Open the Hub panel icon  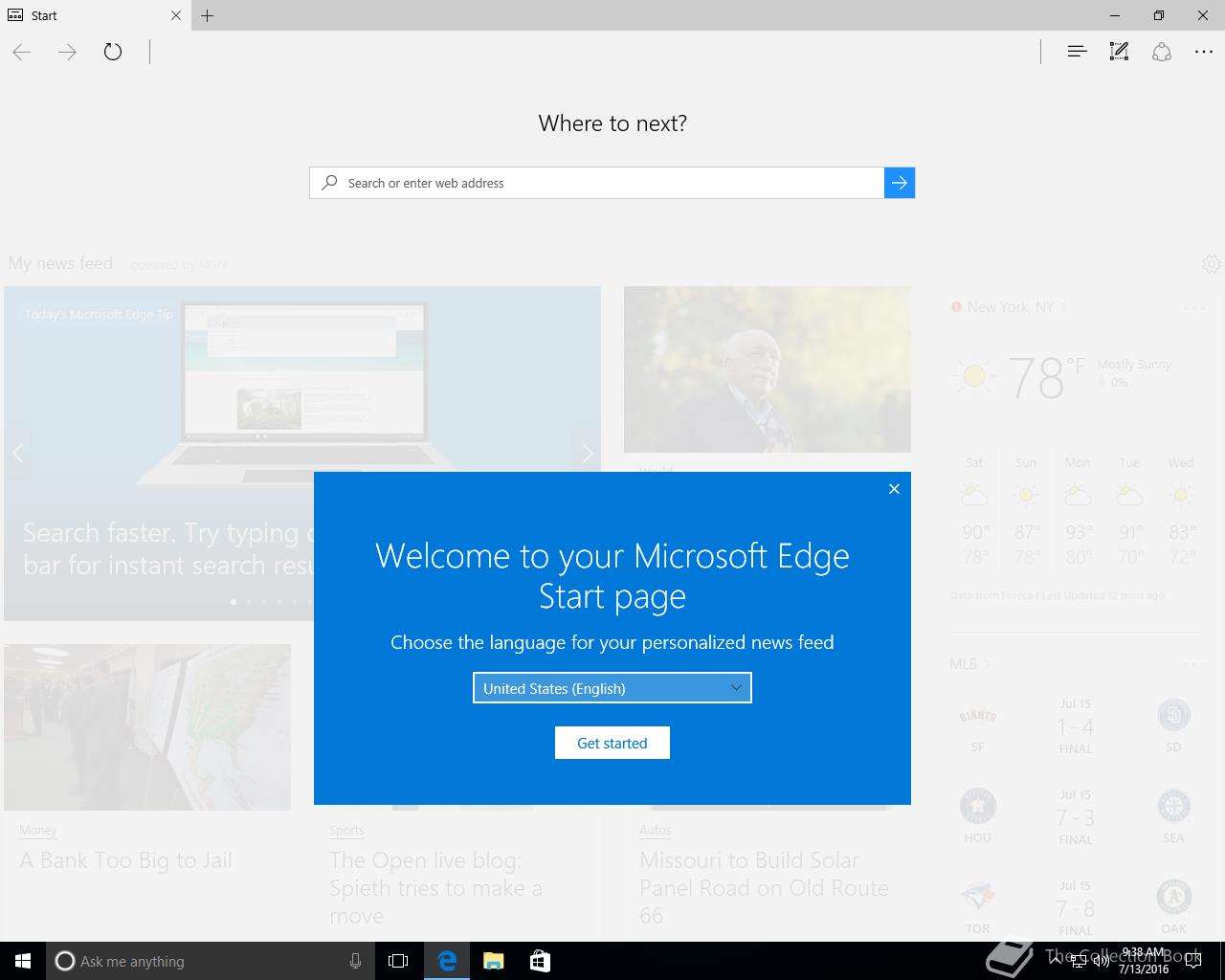tap(1077, 52)
